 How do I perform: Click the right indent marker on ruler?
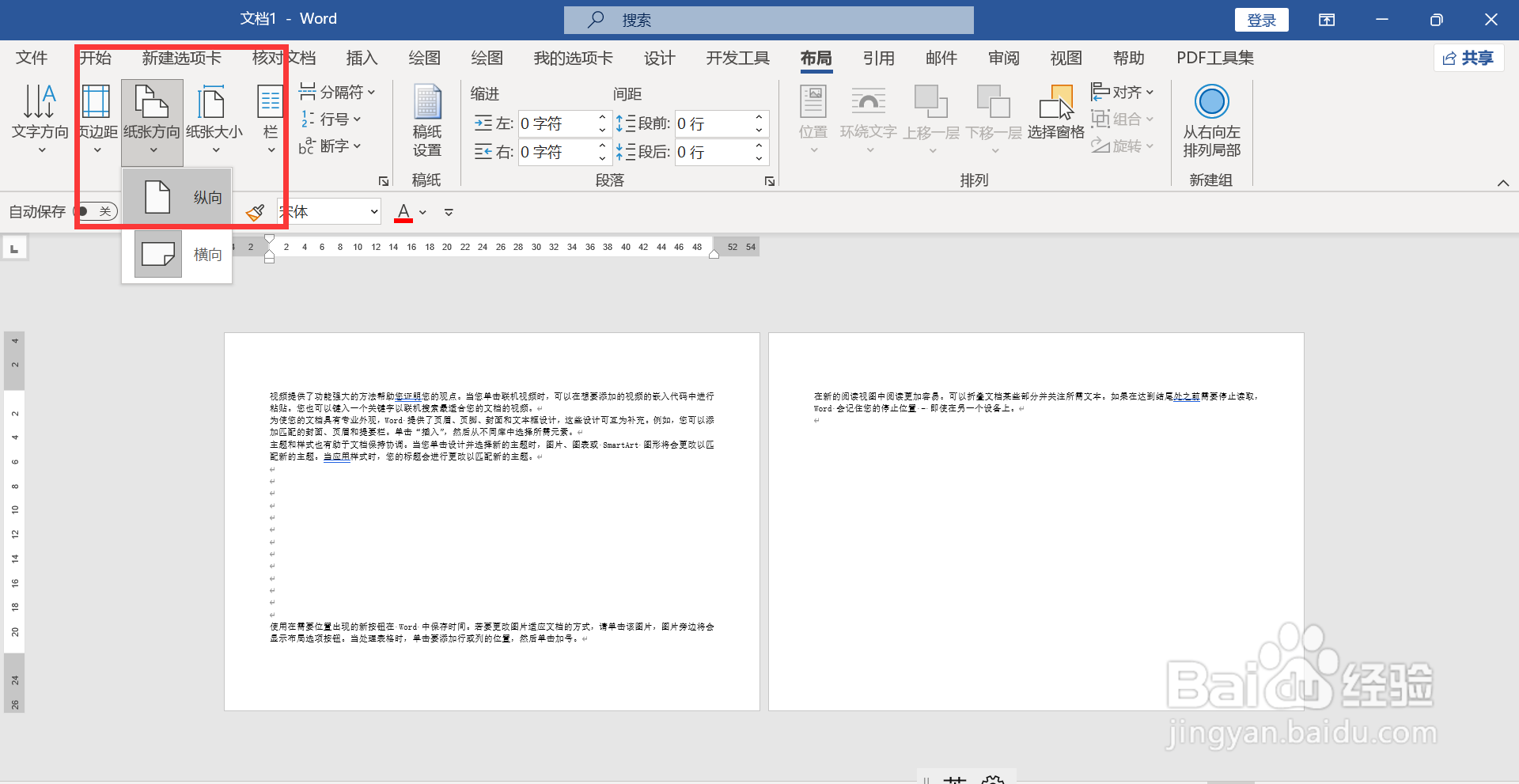(714, 254)
